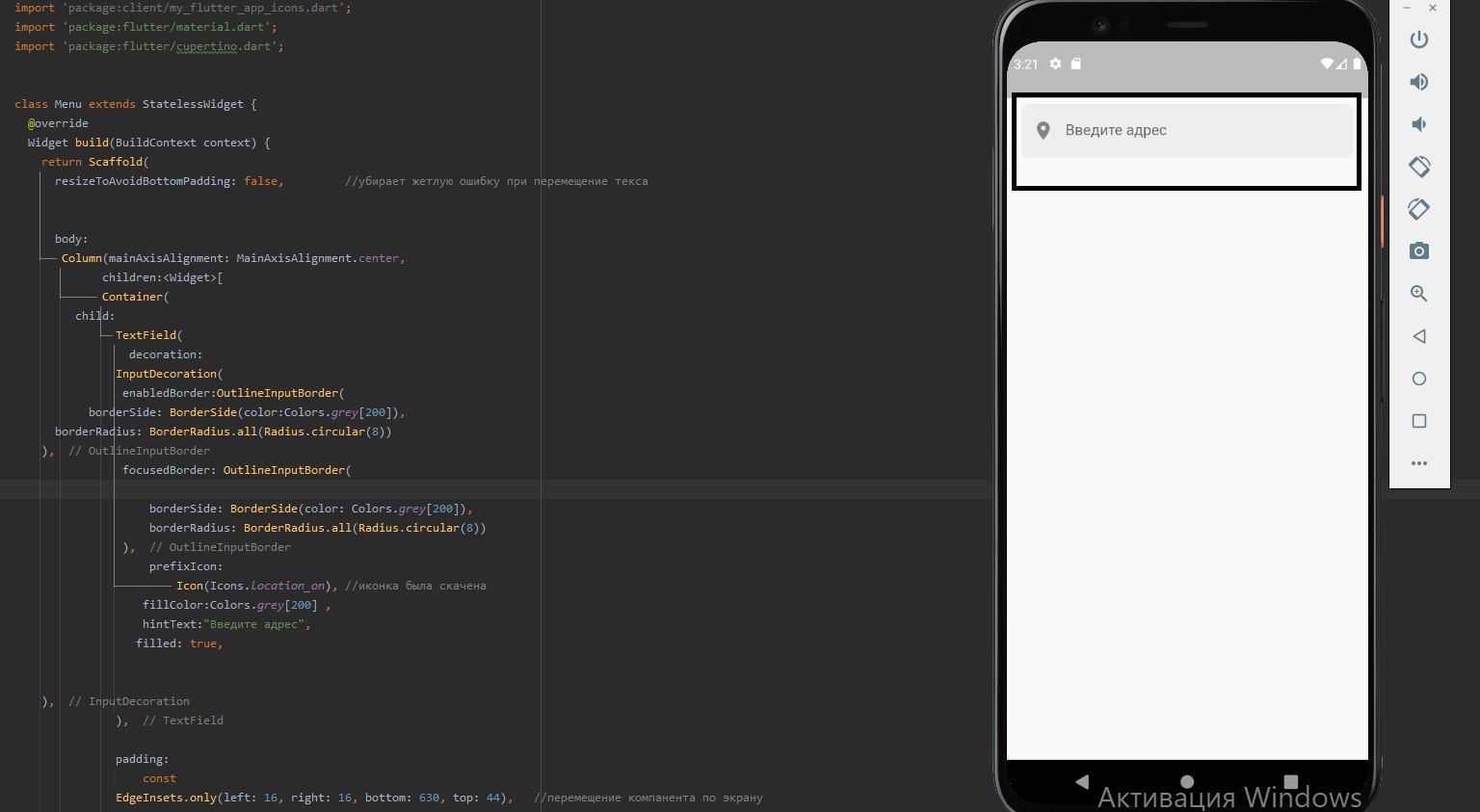Raise emulator volume with volume up icon

pos(1418,82)
